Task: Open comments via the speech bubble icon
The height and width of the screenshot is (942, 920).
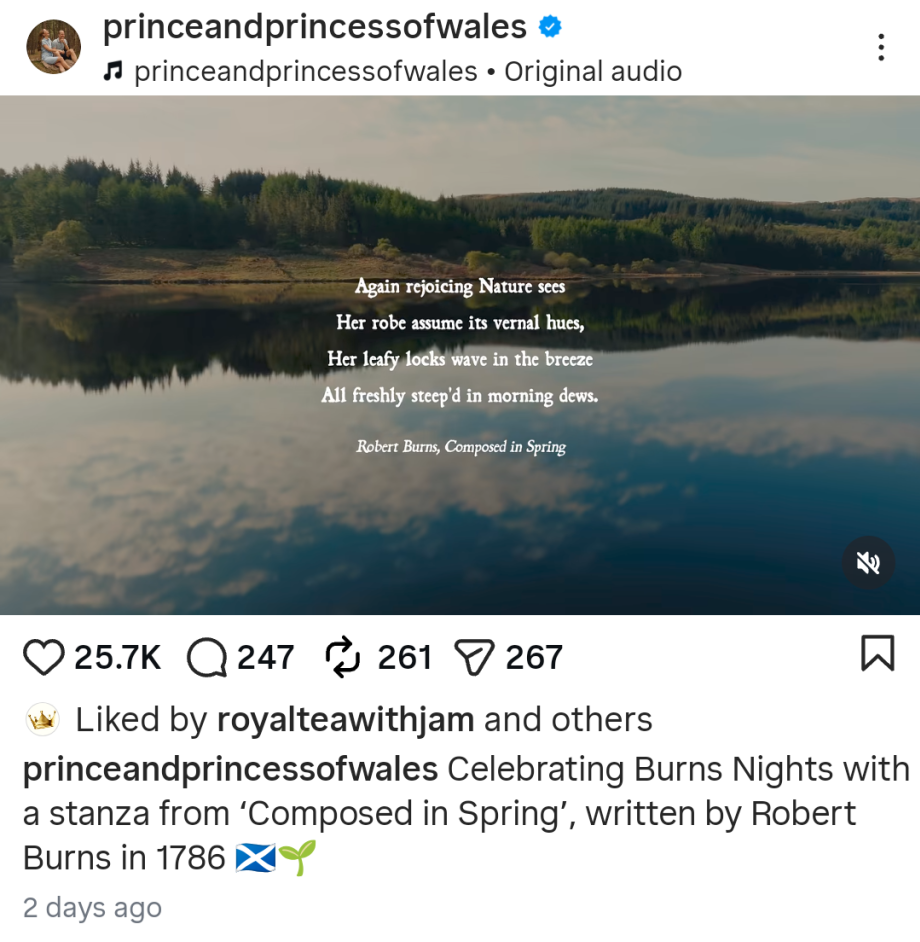Action: pos(207,657)
